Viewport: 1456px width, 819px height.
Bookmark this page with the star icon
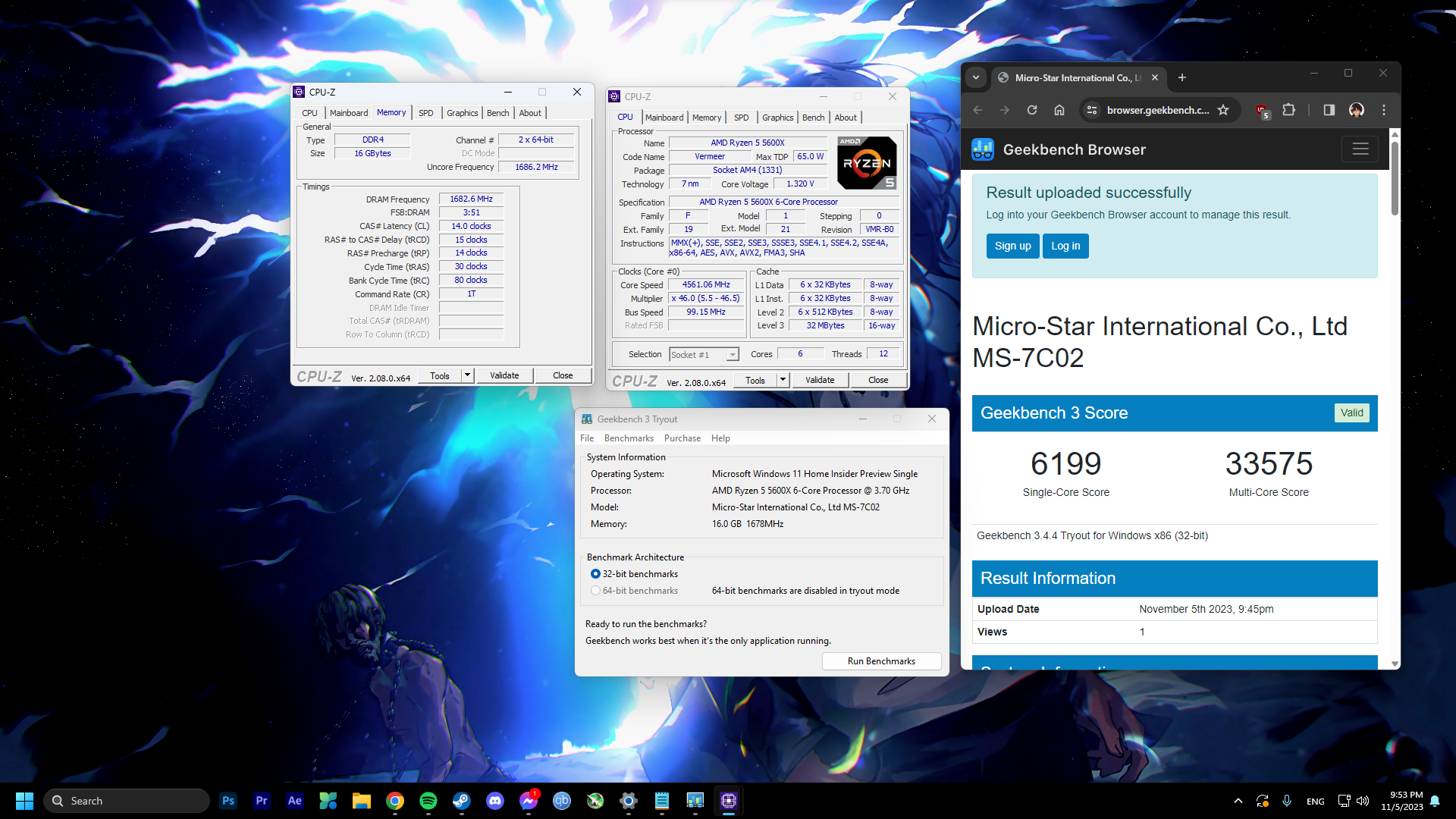[1223, 110]
